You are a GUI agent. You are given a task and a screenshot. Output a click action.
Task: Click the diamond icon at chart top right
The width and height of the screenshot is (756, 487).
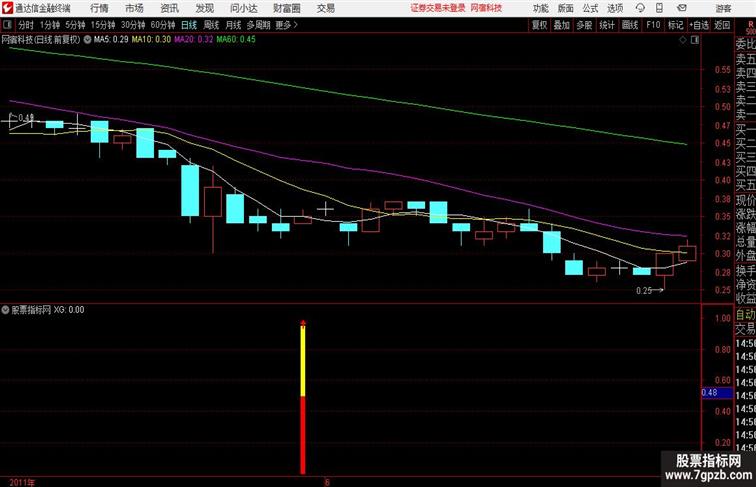(x=683, y=40)
